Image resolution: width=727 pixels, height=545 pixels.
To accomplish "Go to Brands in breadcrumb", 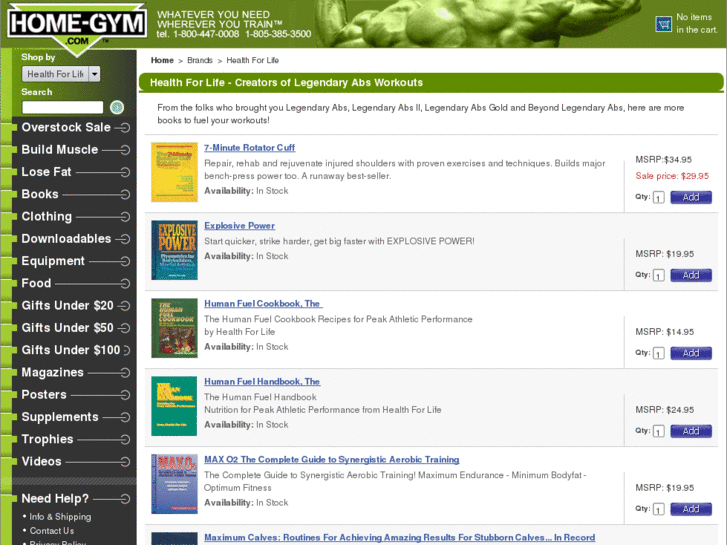I will coord(200,60).
